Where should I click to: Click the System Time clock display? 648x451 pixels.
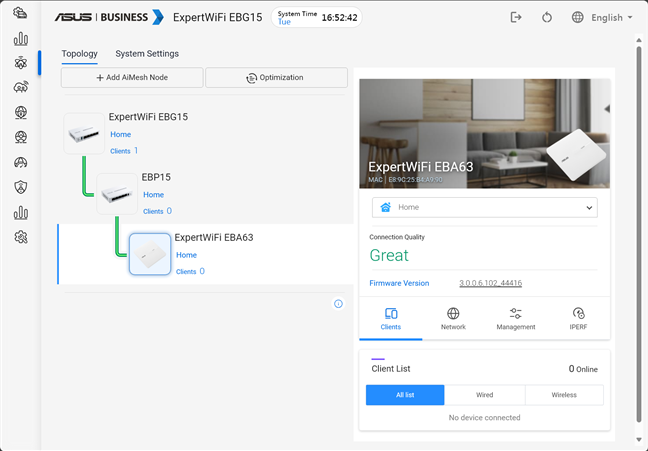(317, 17)
